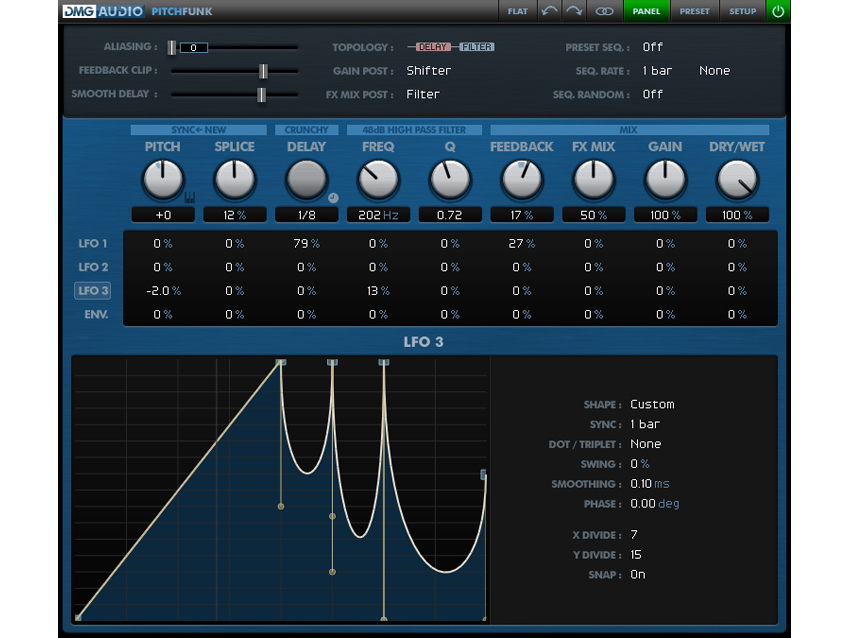Click the Phase value 0.00 deg

pyautogui.click(x=654, y=504)
